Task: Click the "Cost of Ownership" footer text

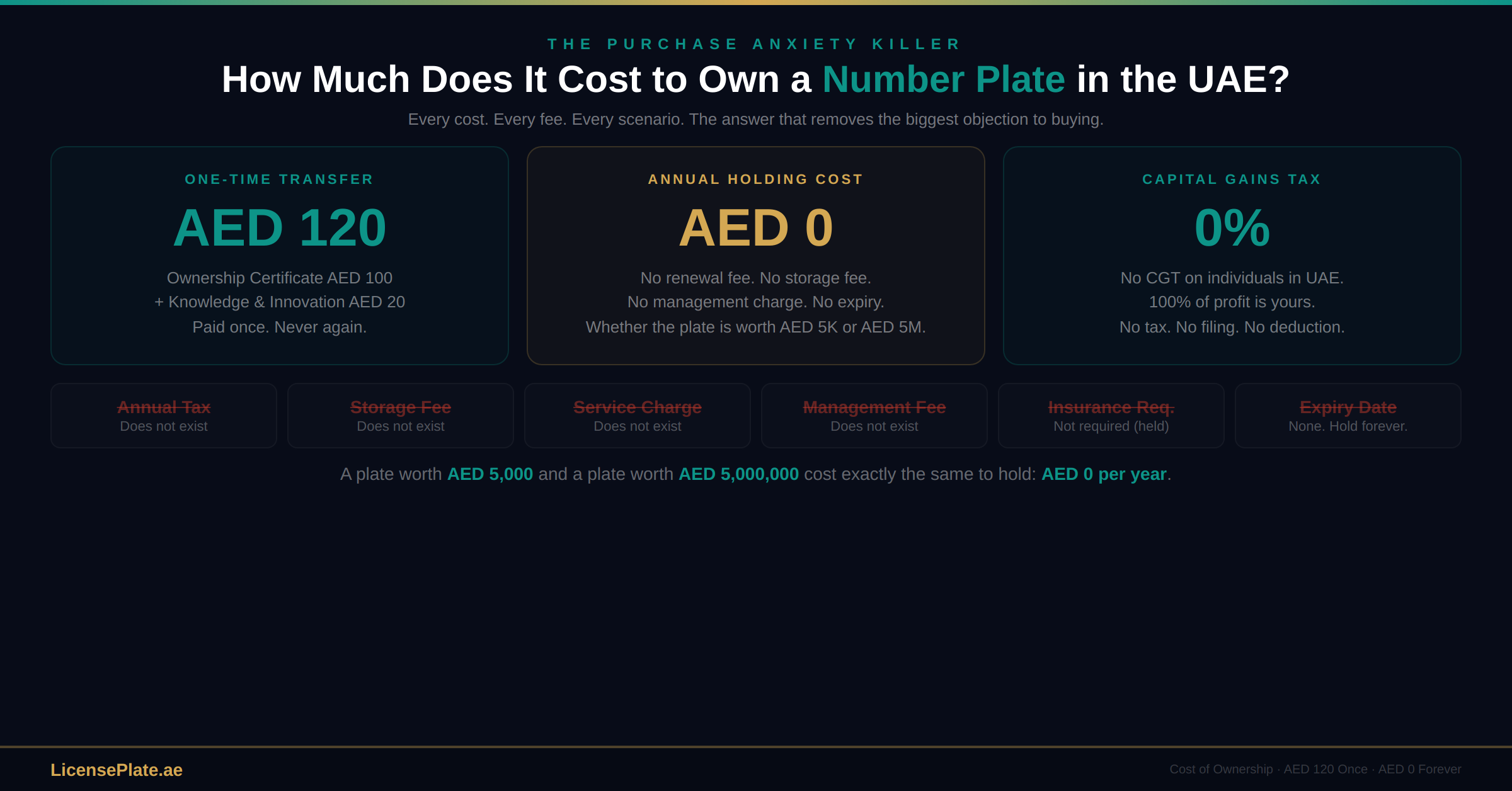Action: [x=1221, y=770]
